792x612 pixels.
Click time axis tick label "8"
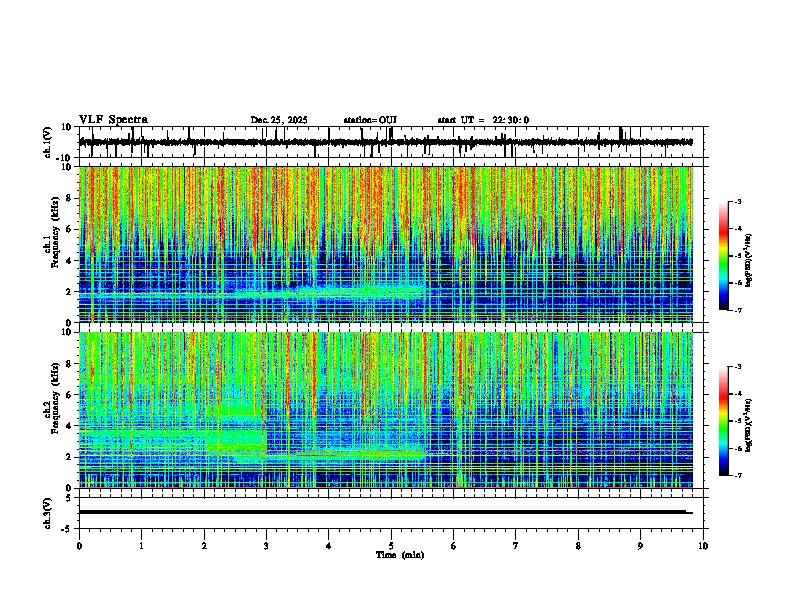pyautogui.click(x=578, y=546)
